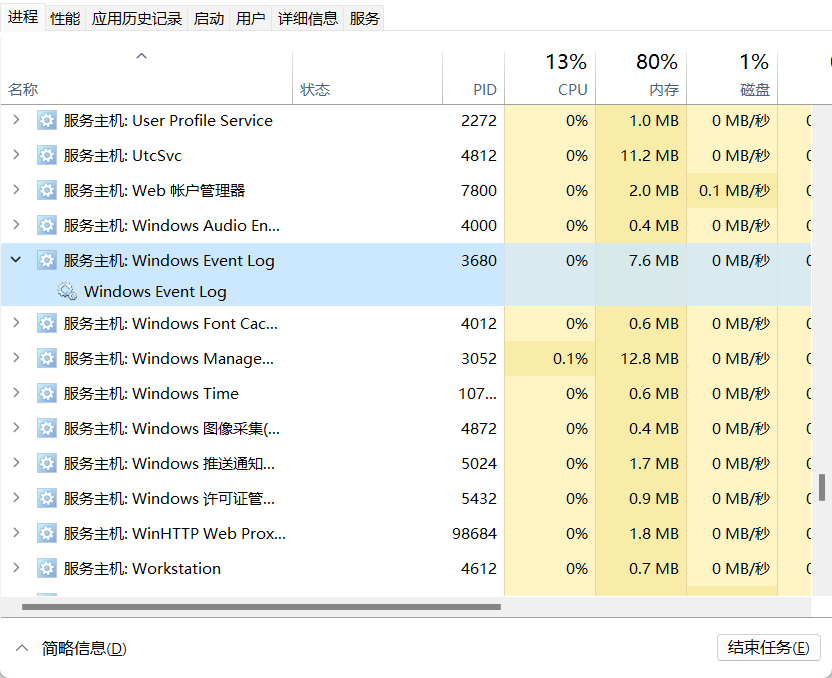Click gear icon beside 服务主机: UtcSvc
This screenshot has width=832, height=678.
[x=47, y=155]
